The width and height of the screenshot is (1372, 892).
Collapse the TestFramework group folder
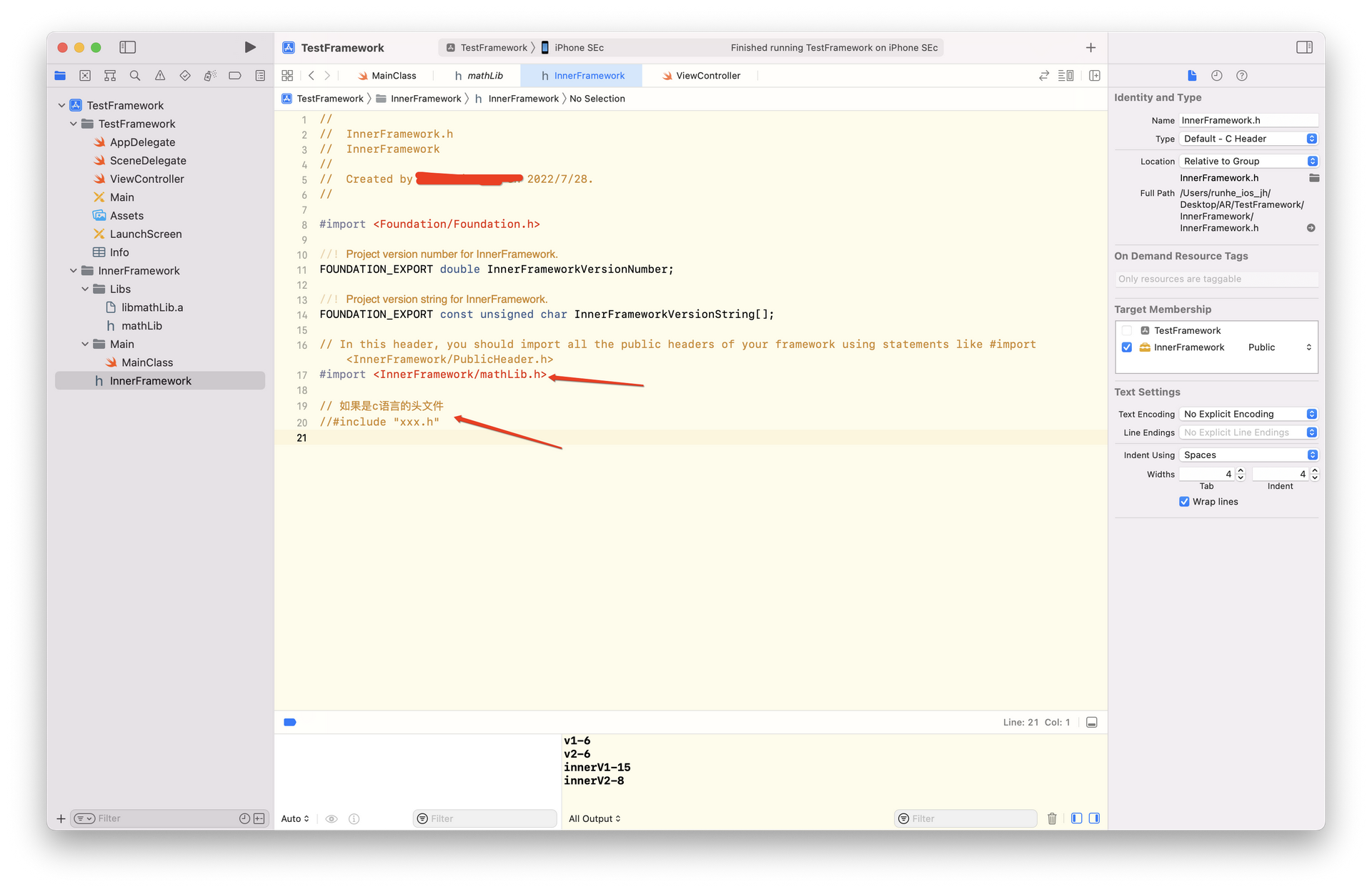point(74,124)
